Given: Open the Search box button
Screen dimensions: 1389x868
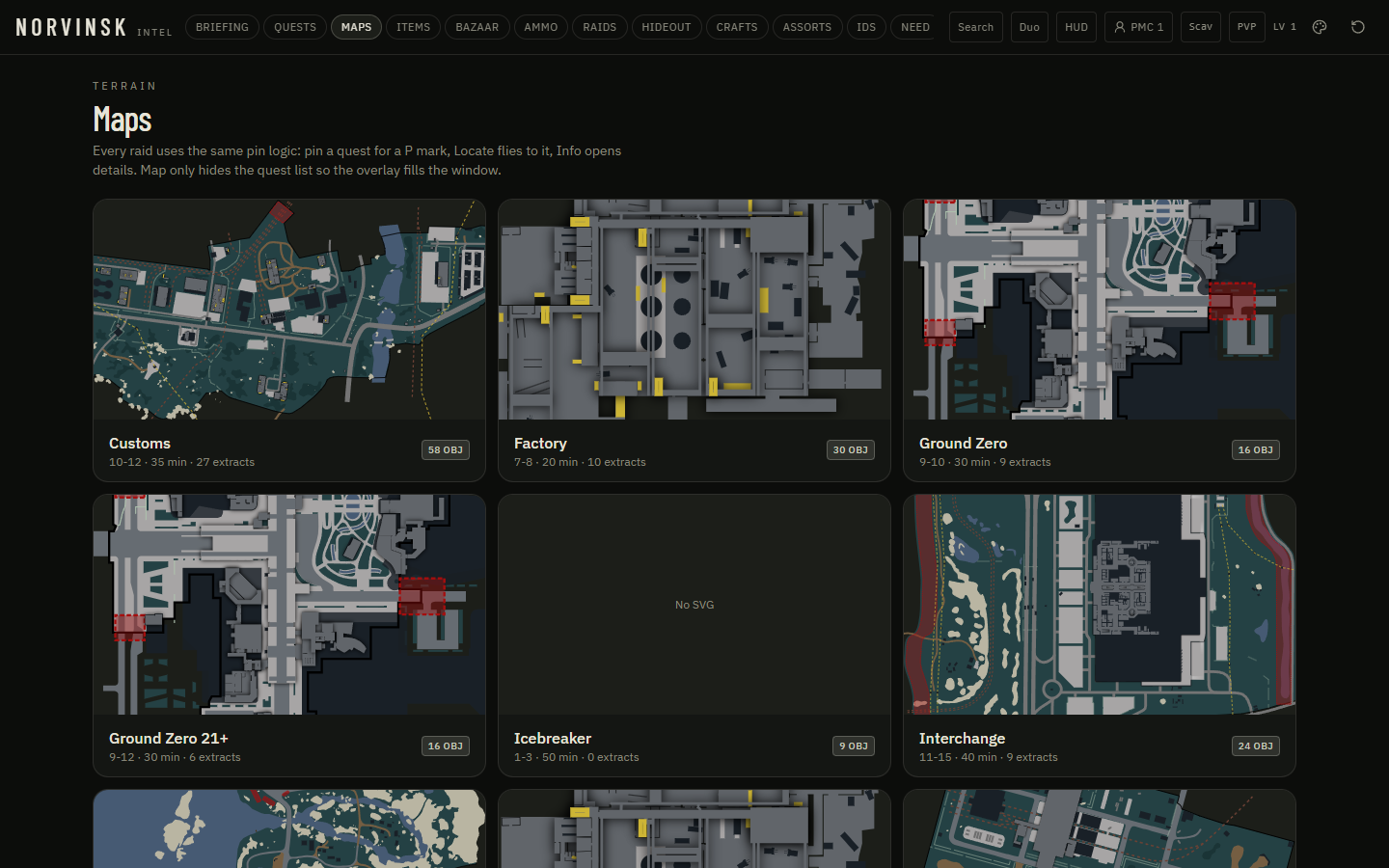Looking at the screenshot, I should point(976,27).
